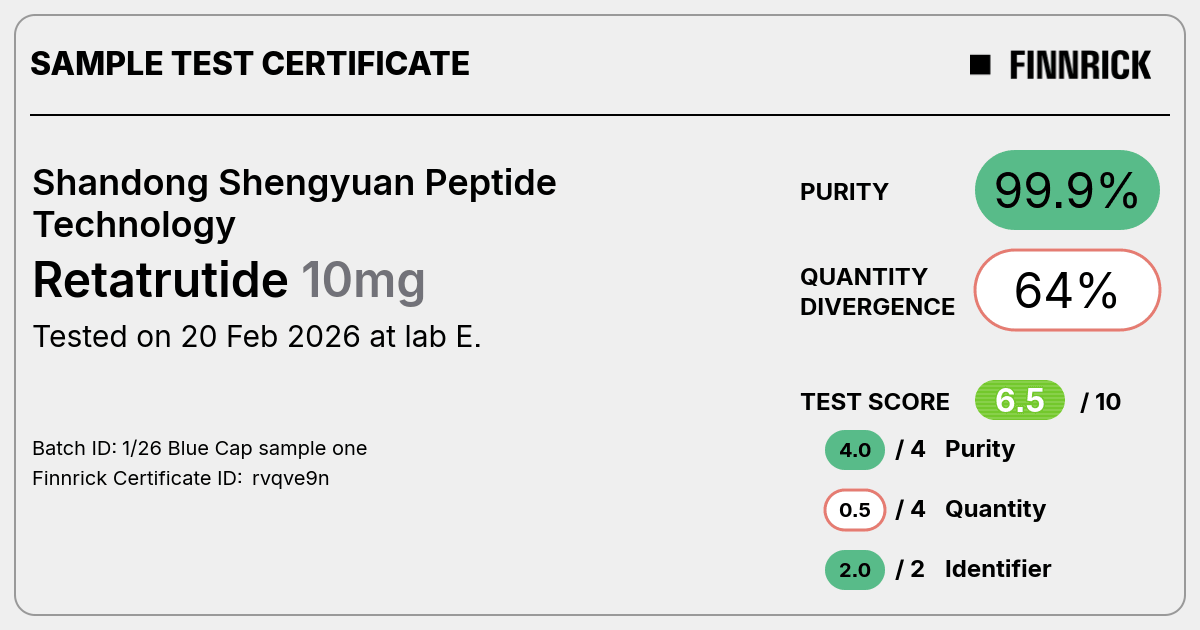This screenshot has width=1200, height=630.
Task: Select the 99.9% purity badge
Action: 1067,190
